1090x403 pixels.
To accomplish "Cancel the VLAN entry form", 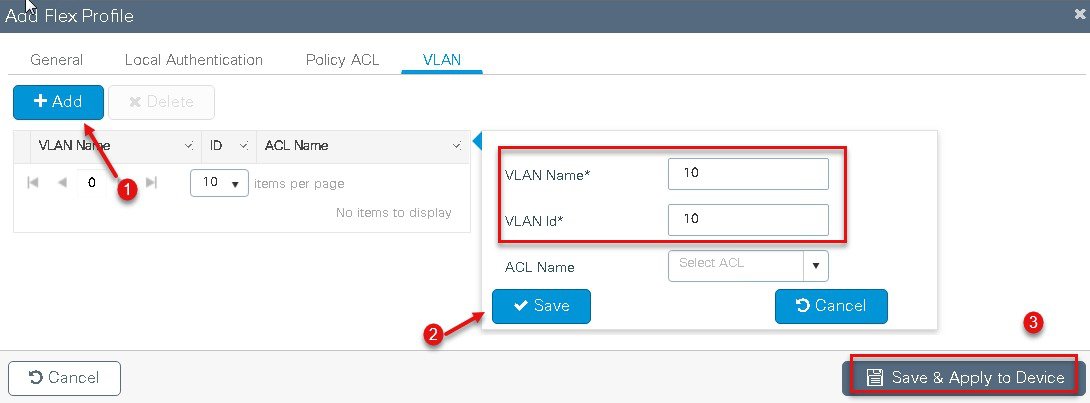I will coord(831,306).
